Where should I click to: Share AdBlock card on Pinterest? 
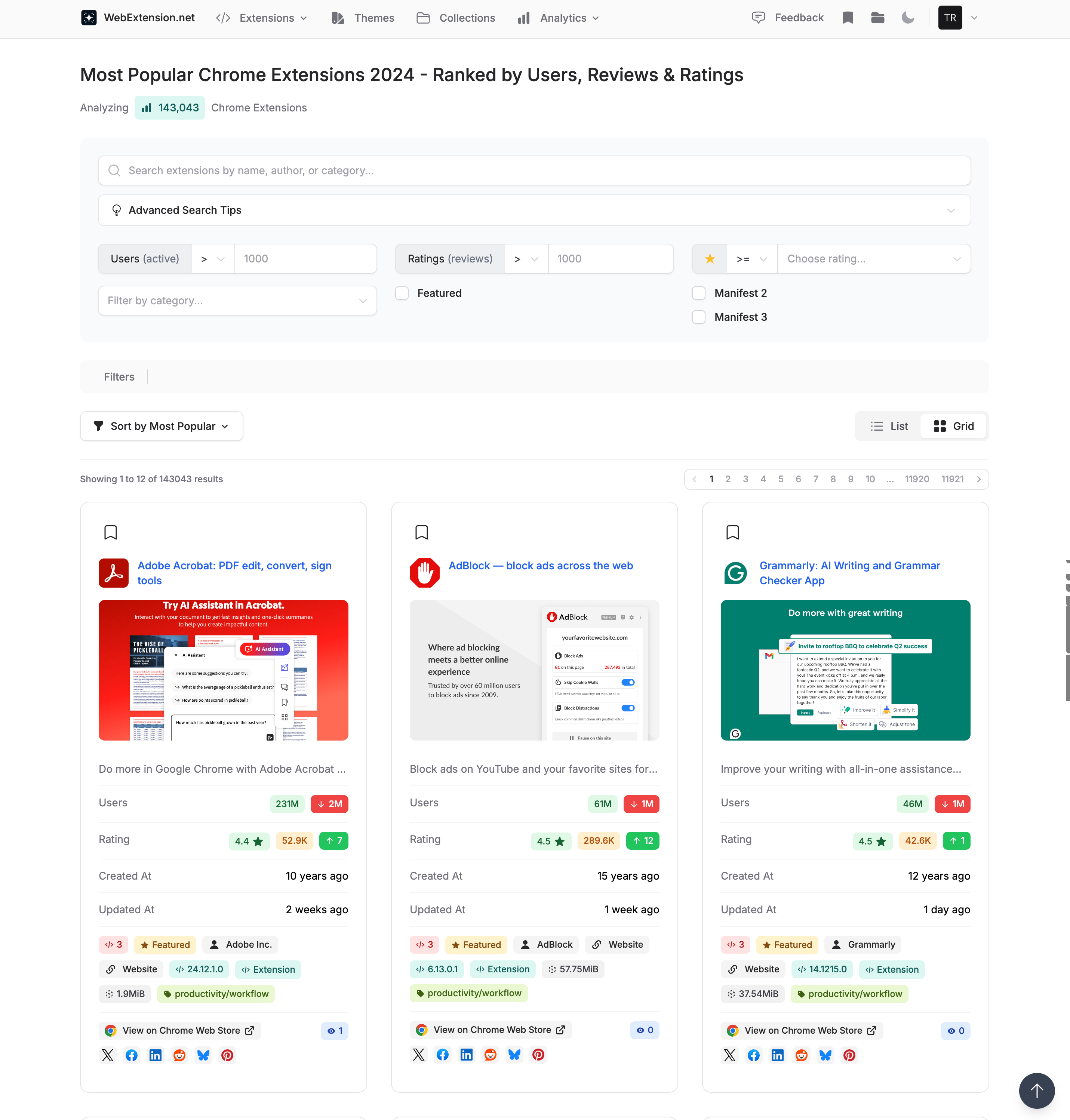click(538, 1055)
